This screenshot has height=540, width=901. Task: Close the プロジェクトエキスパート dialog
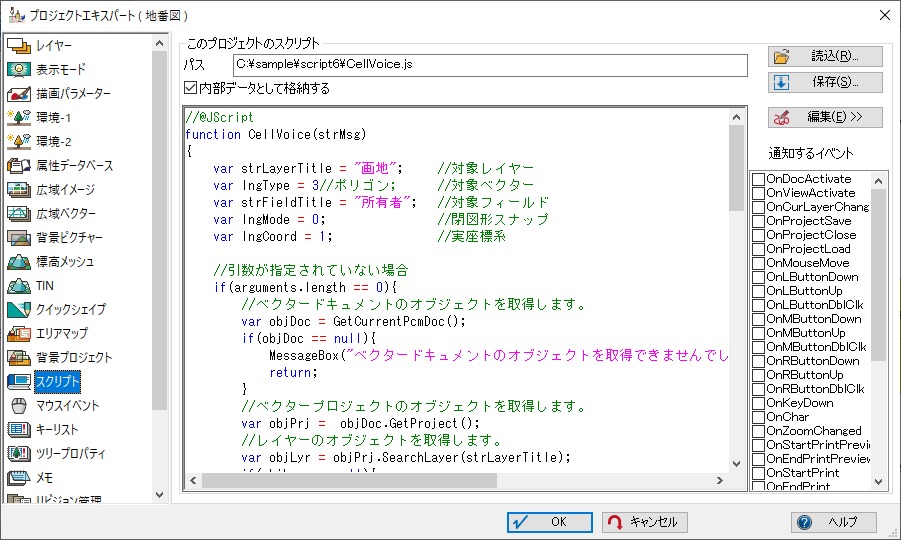point(885,15)
